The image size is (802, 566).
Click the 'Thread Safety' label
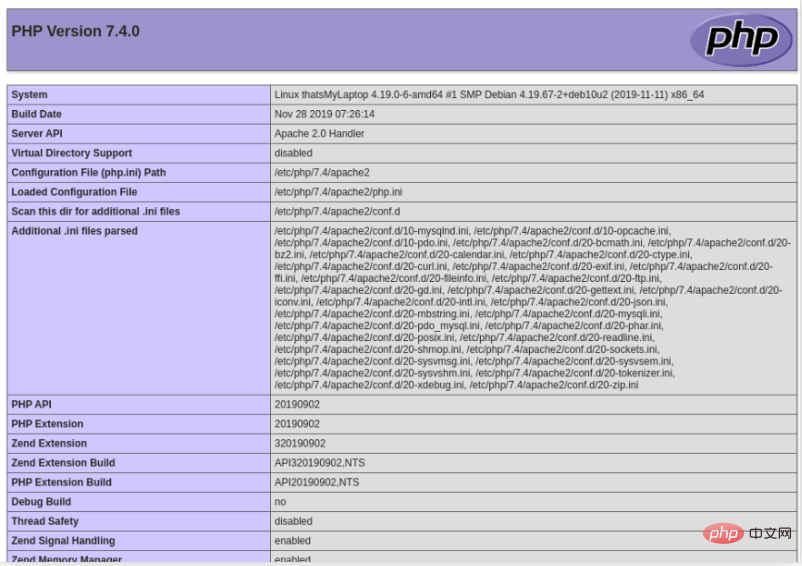click(x=45, y=521)
